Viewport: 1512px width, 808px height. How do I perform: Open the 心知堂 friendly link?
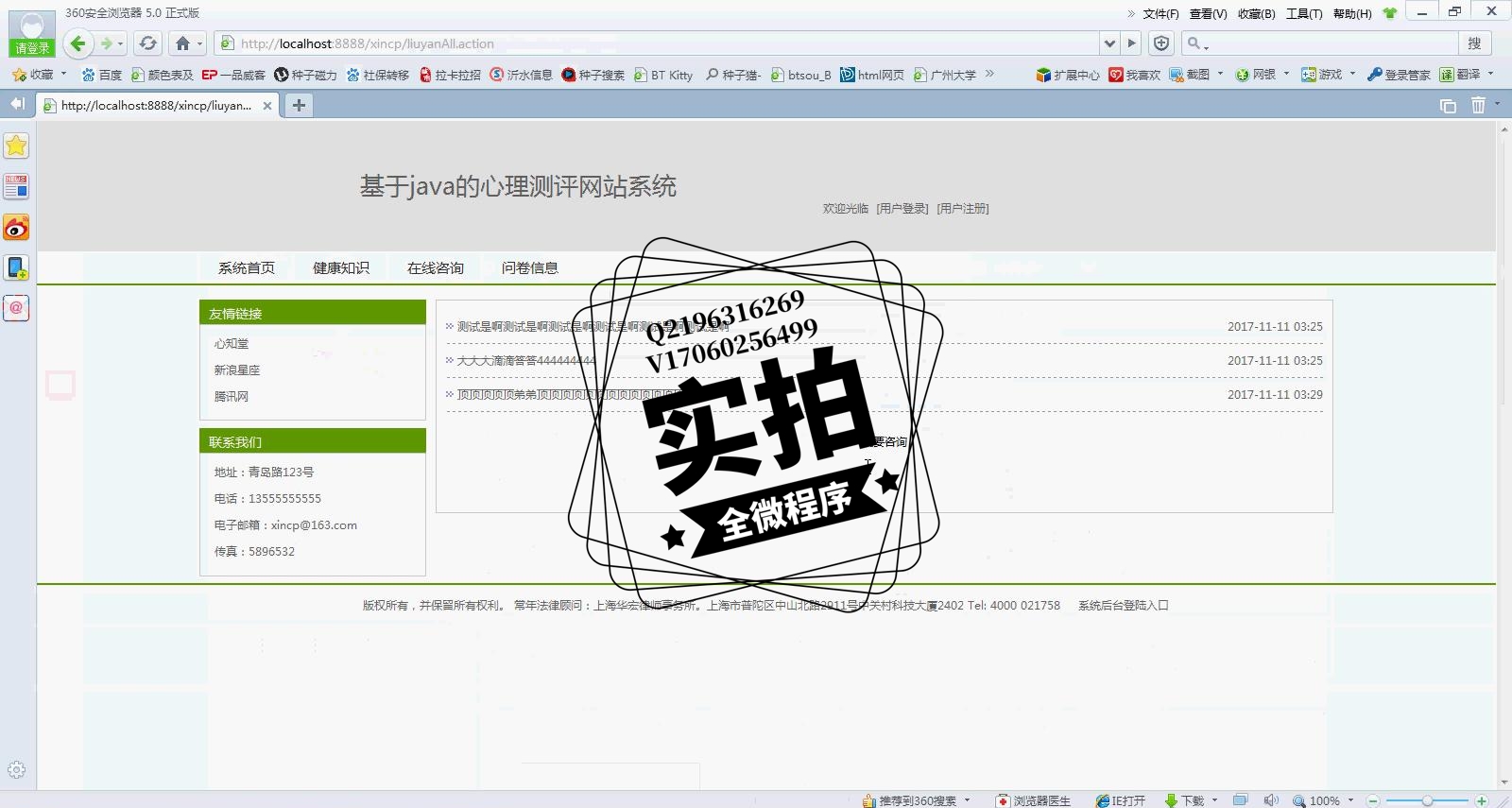232,344
